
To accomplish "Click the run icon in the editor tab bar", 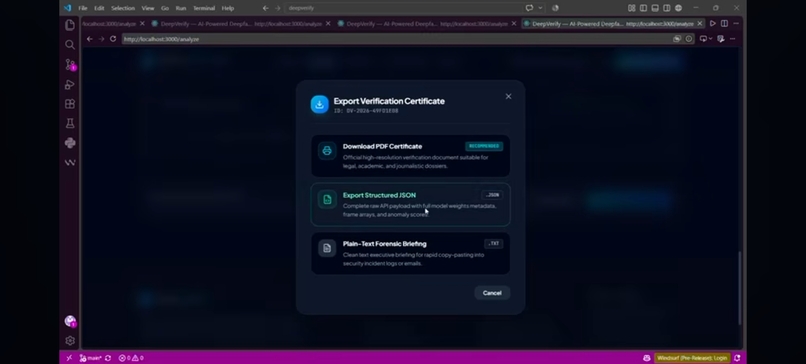I will click(x=712, y=24).
